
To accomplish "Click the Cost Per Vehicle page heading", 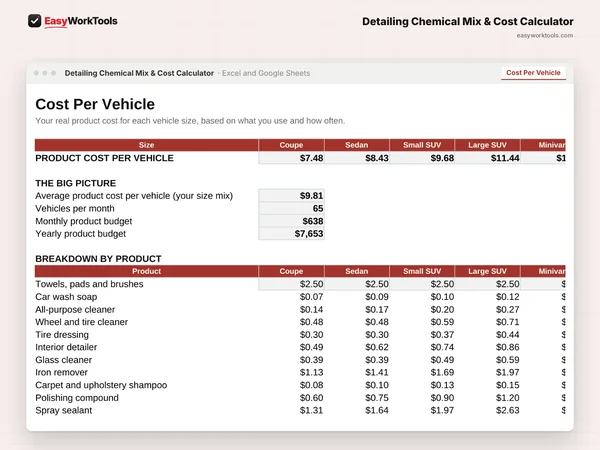I will 95,104.
